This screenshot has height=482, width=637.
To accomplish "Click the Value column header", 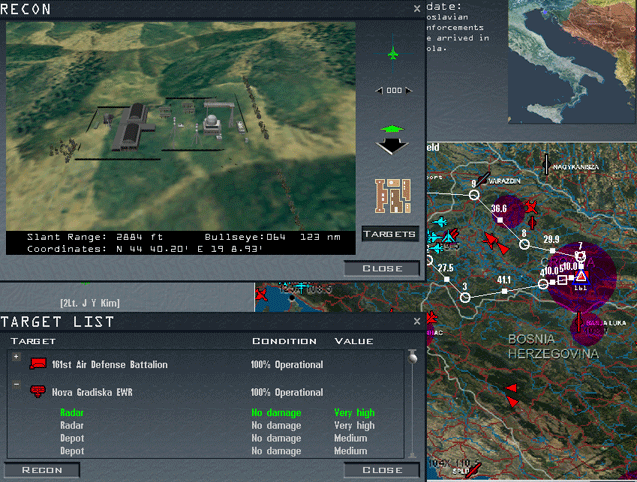I will (353, 341).
